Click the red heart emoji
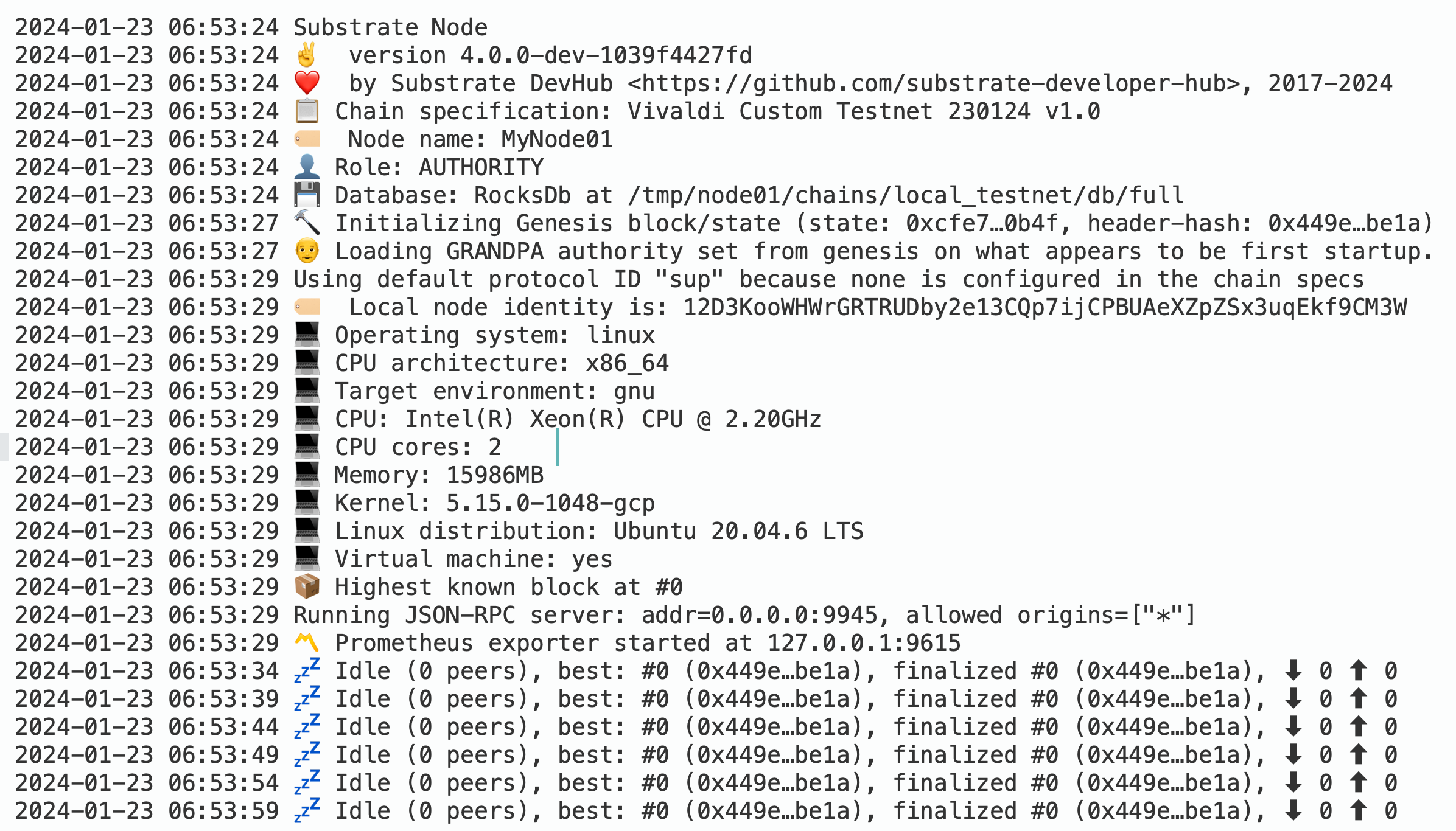The image size is (1456, 831). (307, 83)
